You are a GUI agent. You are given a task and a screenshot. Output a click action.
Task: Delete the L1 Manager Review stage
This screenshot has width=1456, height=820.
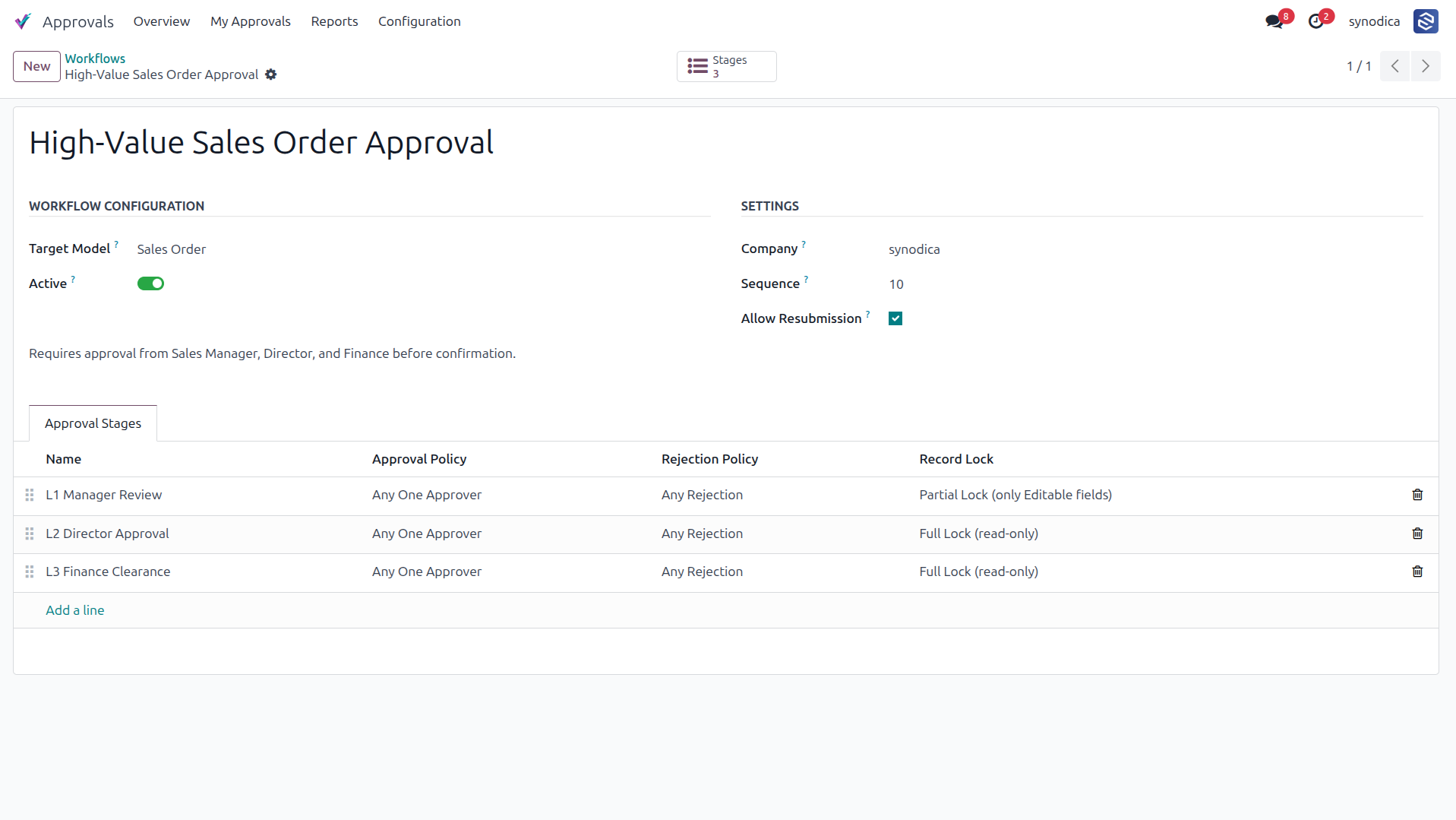click(1417, 495)
